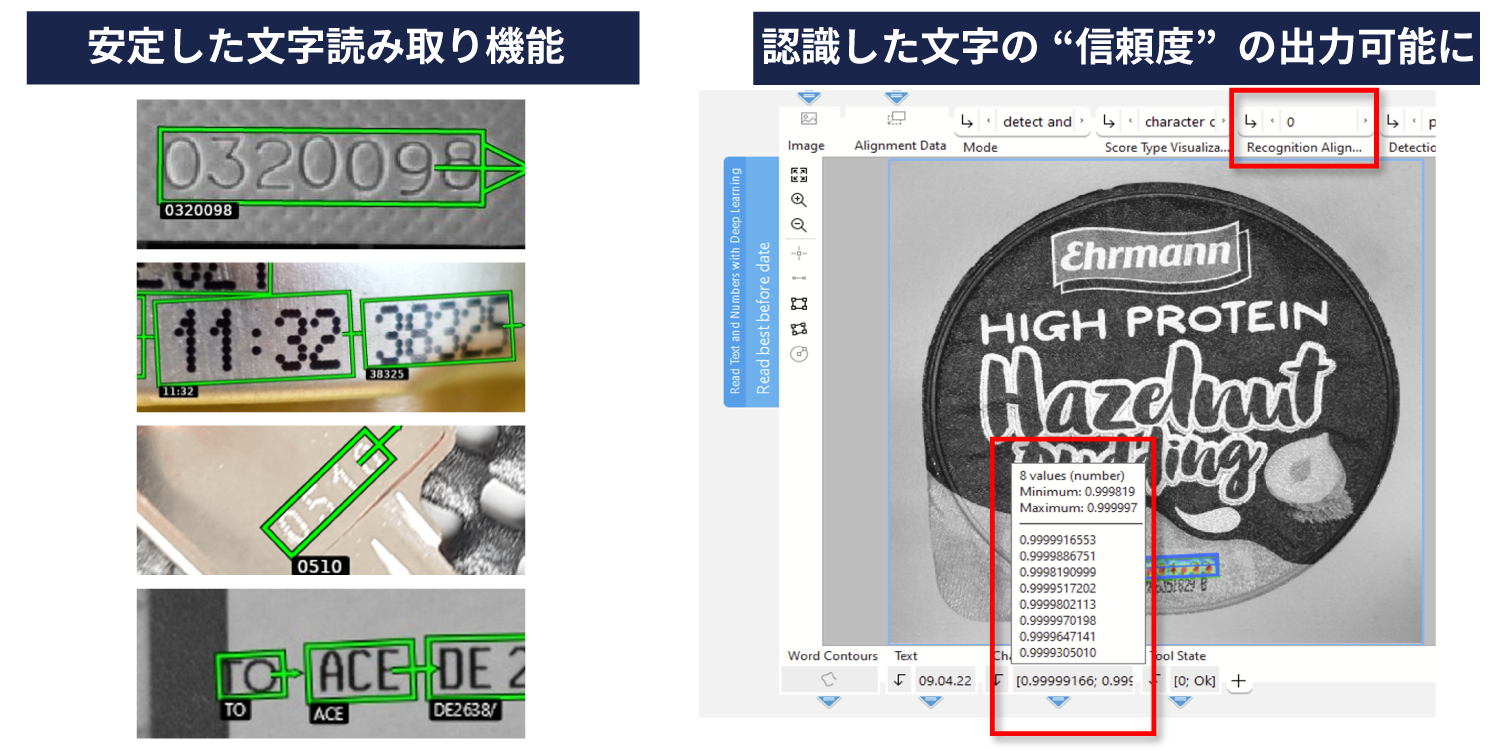Click the Word Contours output icon
Viewport: 1500px width, 750px height.
coord(829,680)
